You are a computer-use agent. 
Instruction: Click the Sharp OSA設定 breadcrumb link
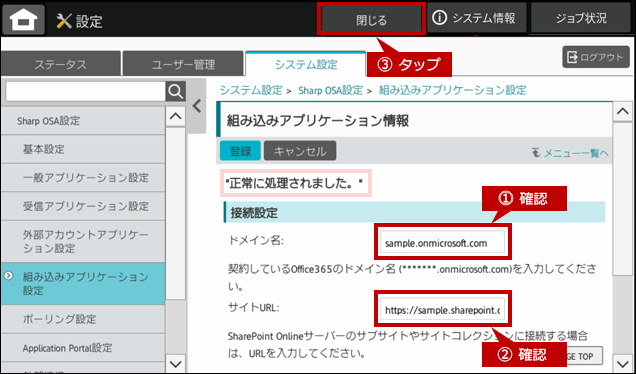330,90
